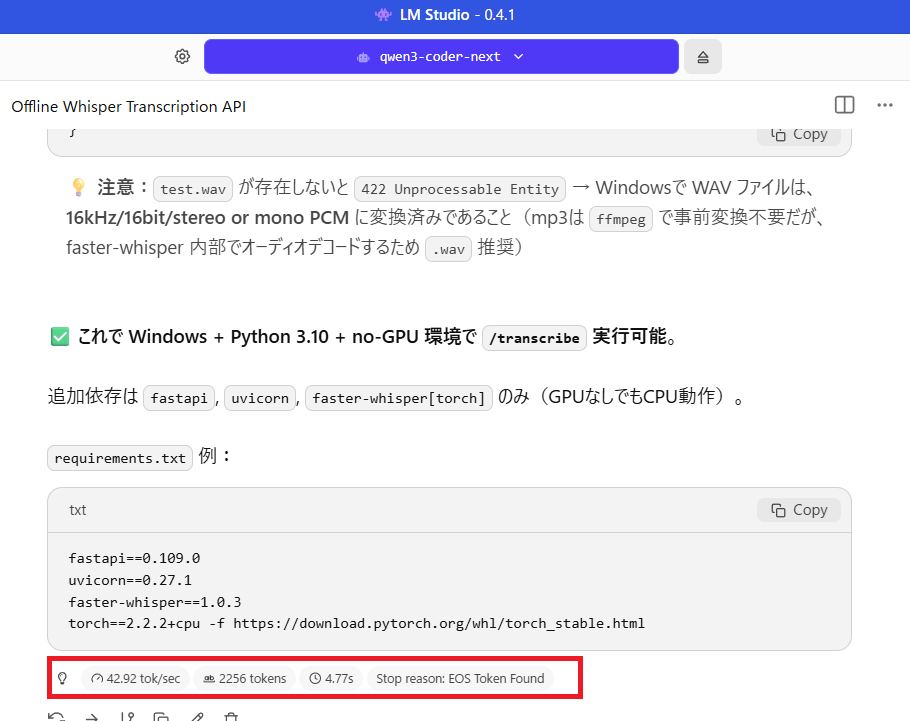Eject the loaded model
Viewport: 910px width, 721px height.
(702, 56)
